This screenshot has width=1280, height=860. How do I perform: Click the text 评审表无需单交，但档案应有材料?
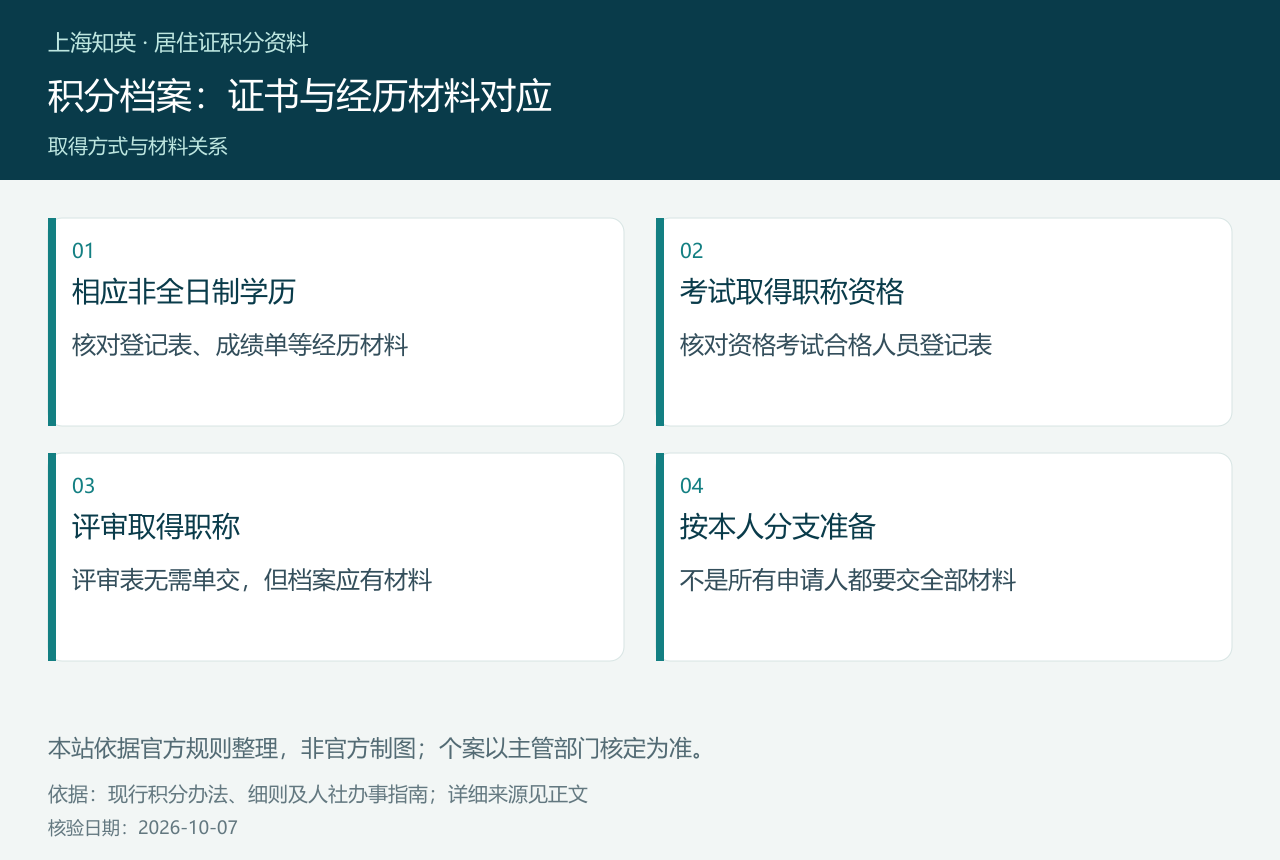click(x=252, y=580)
